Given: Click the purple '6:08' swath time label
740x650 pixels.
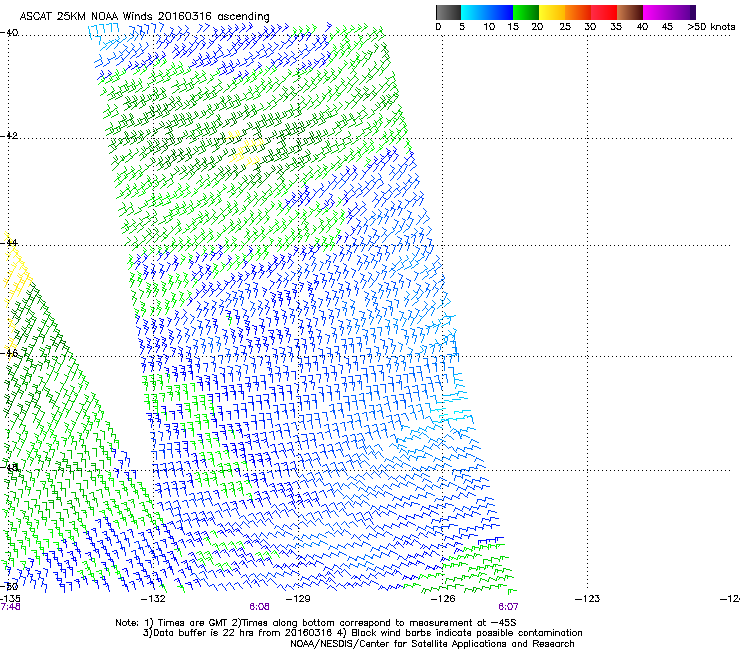Looking at the screenshot, I should tap(259, 607).
